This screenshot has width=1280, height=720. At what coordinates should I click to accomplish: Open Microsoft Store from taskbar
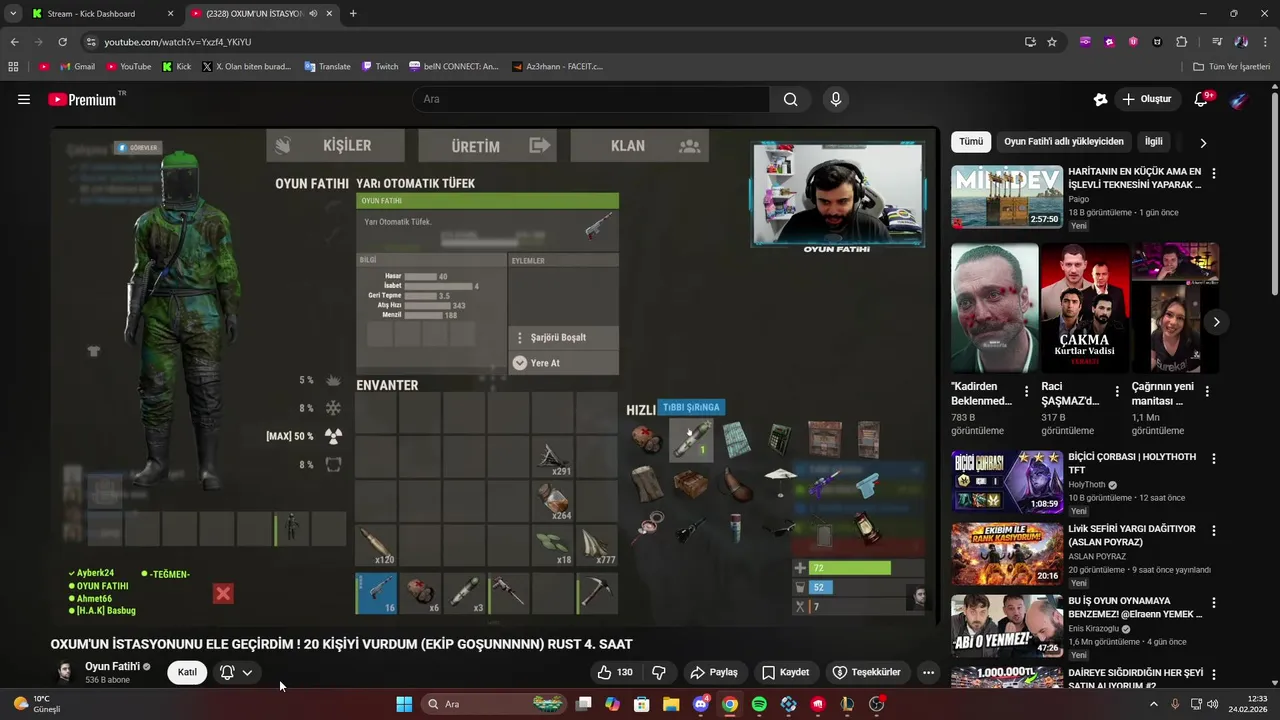coord(642,704)
